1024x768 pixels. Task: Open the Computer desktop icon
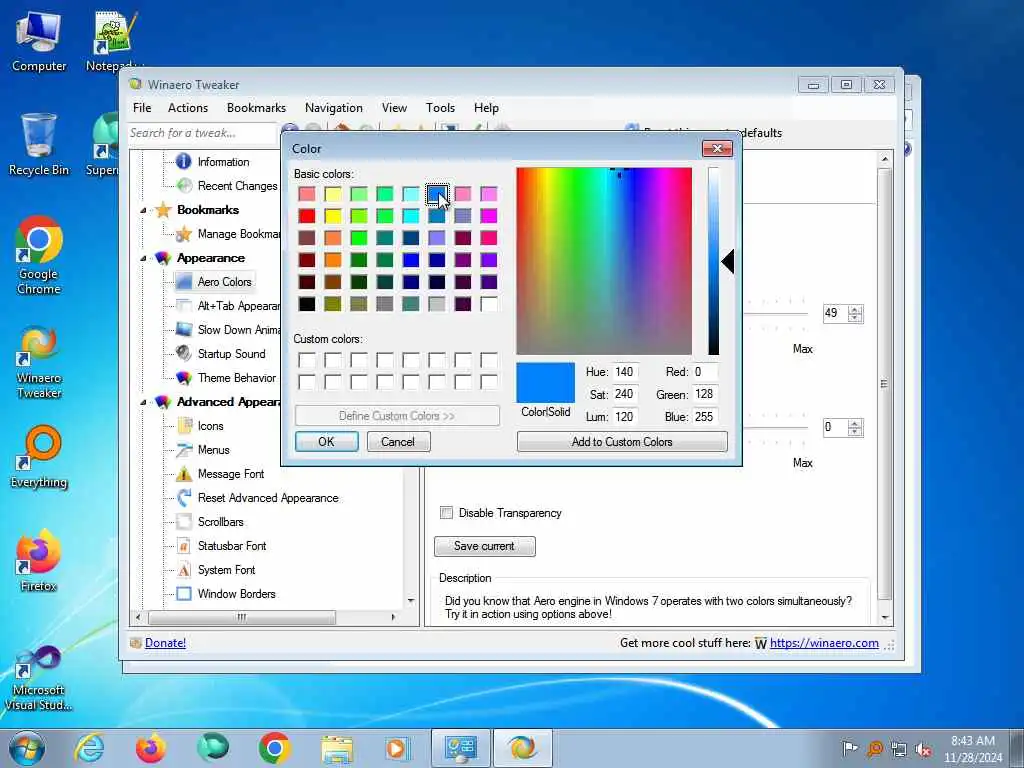click(x=39, y=42)
